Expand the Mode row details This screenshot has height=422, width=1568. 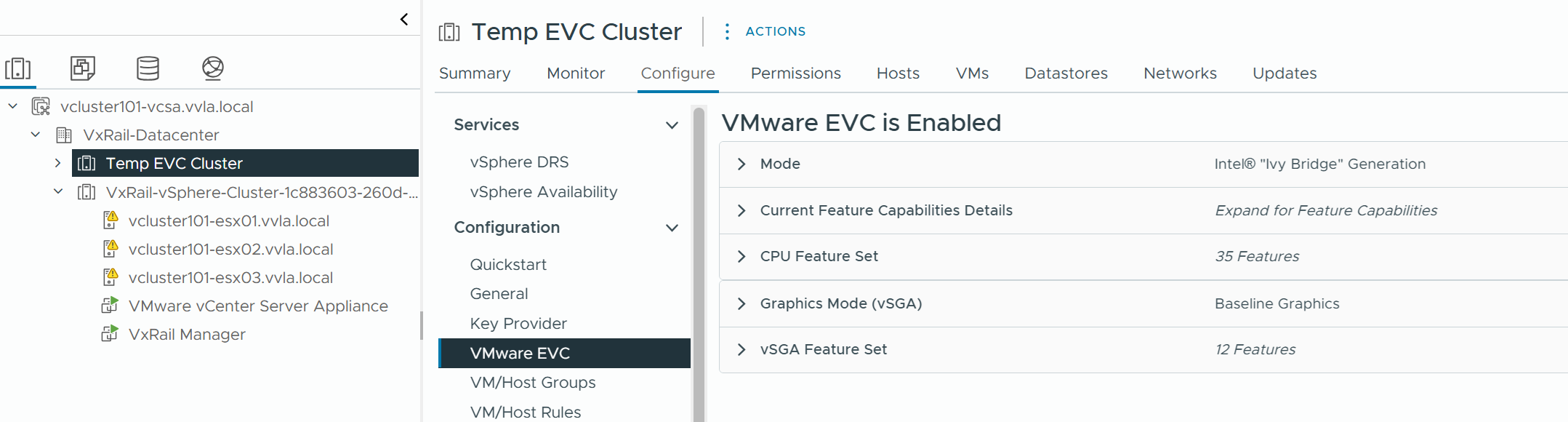[741, 164]
